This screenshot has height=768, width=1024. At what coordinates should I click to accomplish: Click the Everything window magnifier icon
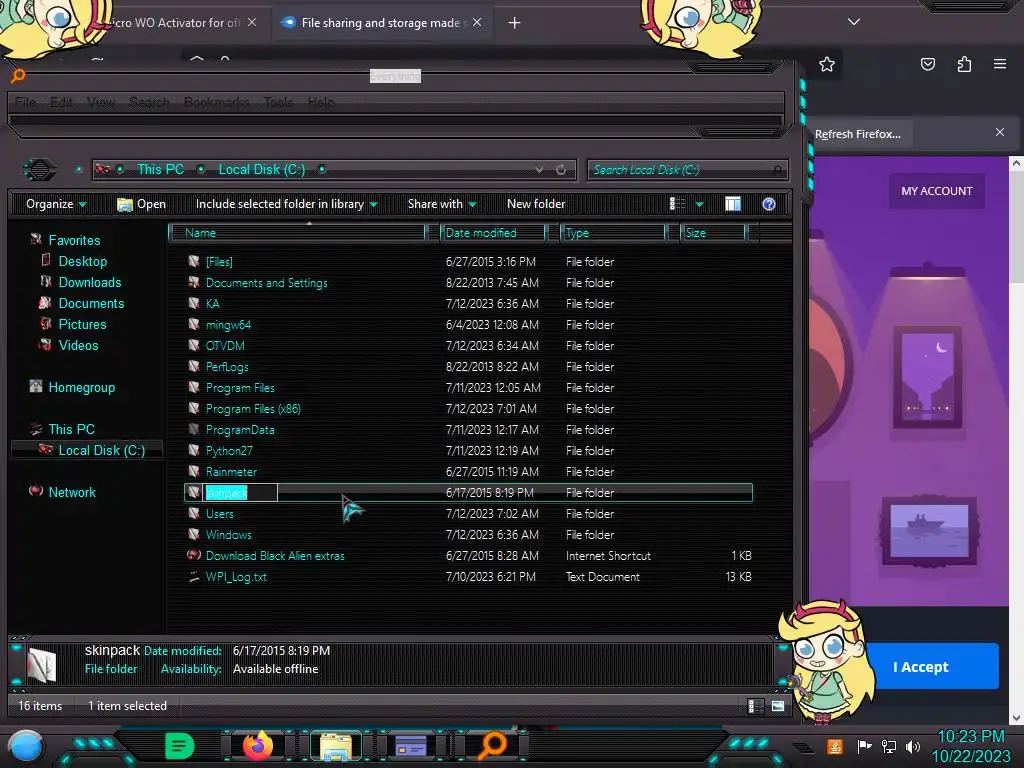tap(18, 76)
